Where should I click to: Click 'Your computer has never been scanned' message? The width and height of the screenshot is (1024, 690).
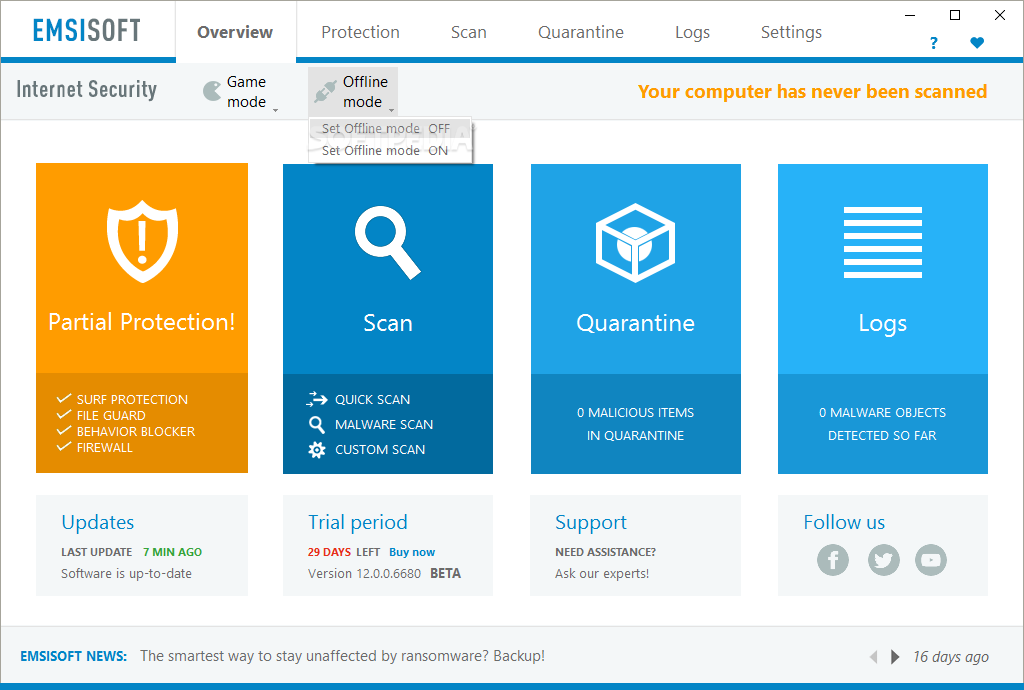click(x=812, y=91)
